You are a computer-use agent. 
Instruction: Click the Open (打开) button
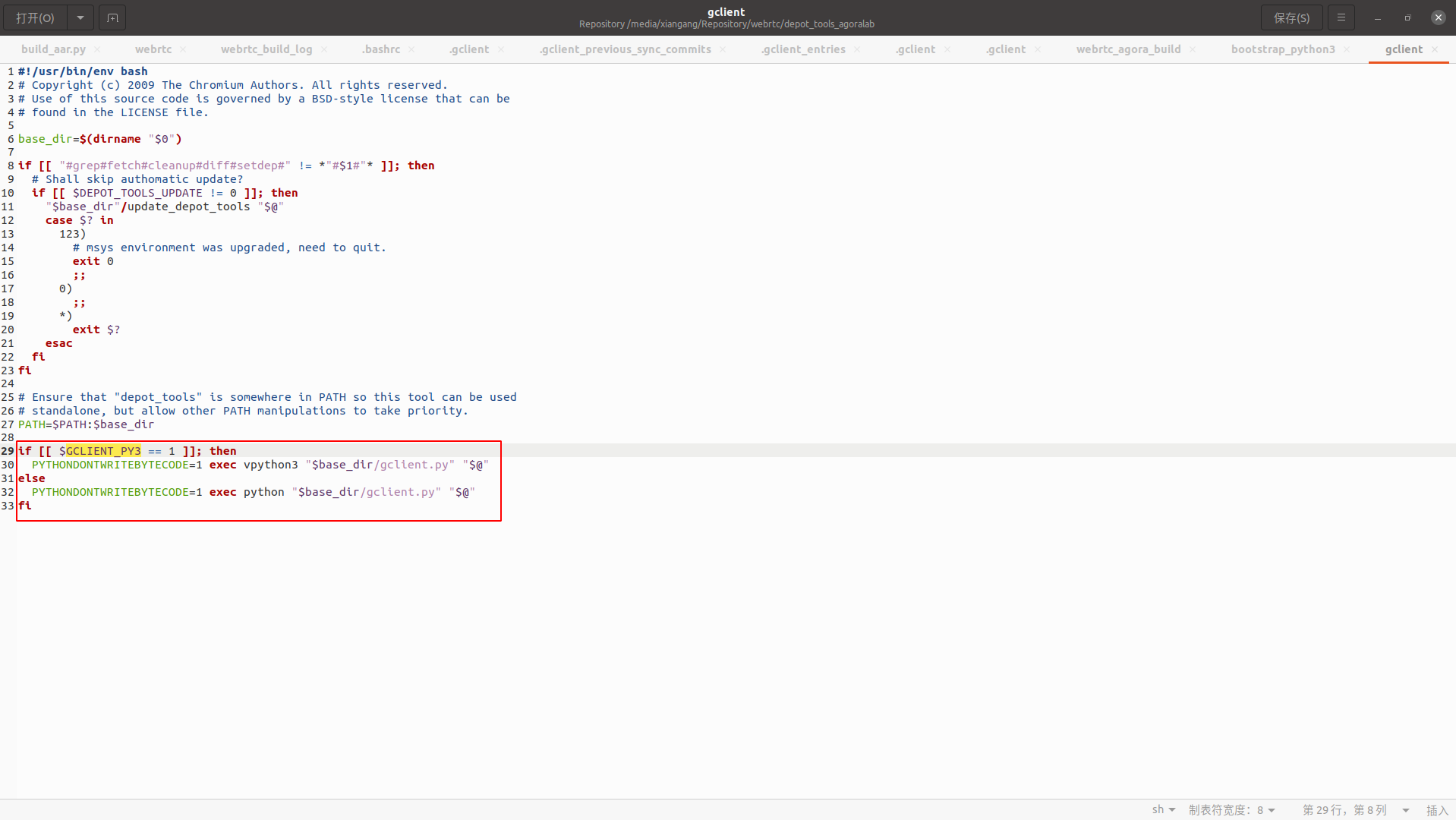35,17
